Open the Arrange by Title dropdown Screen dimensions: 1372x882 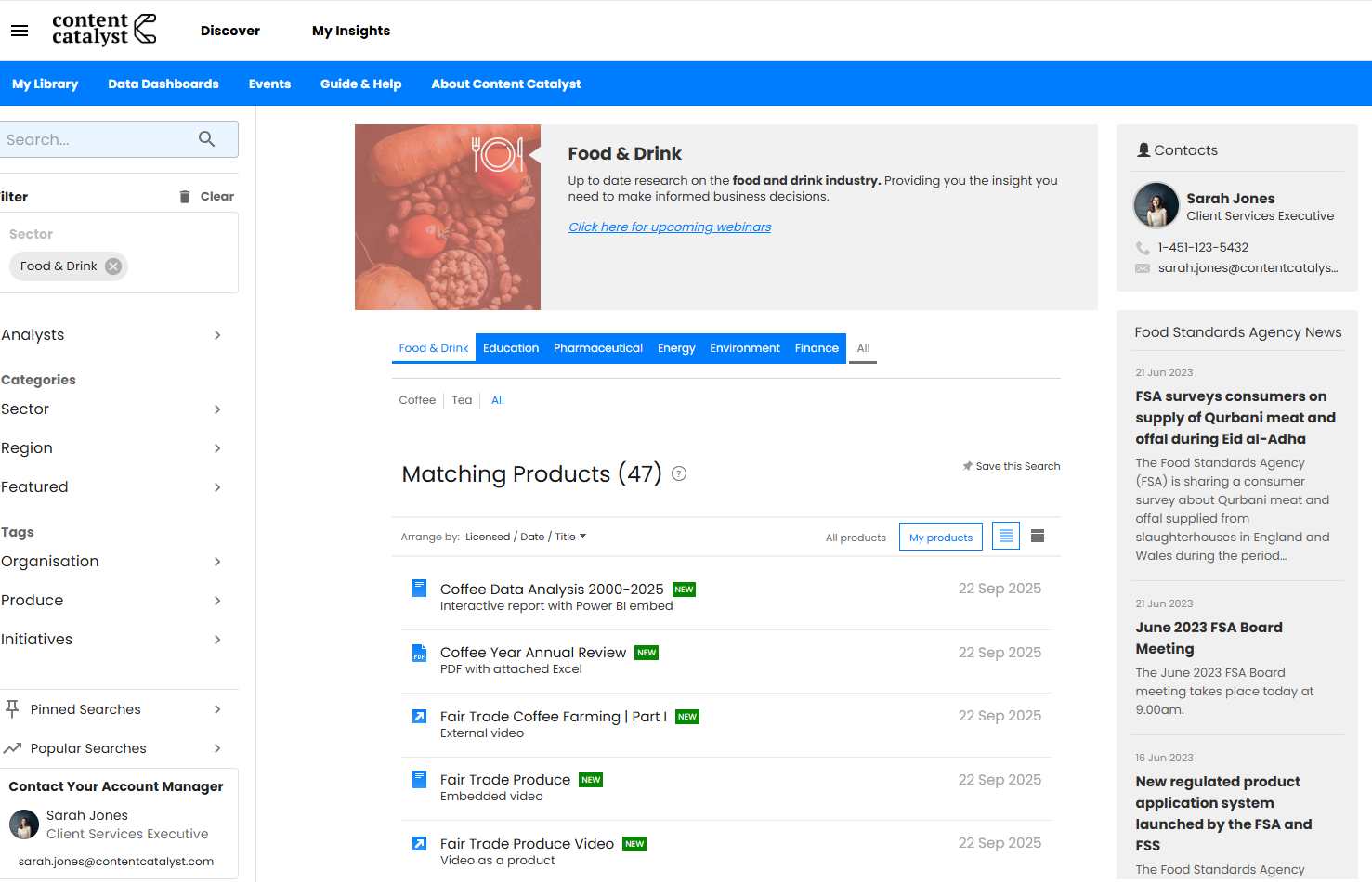pyautogui.click(x=570, y=537)
